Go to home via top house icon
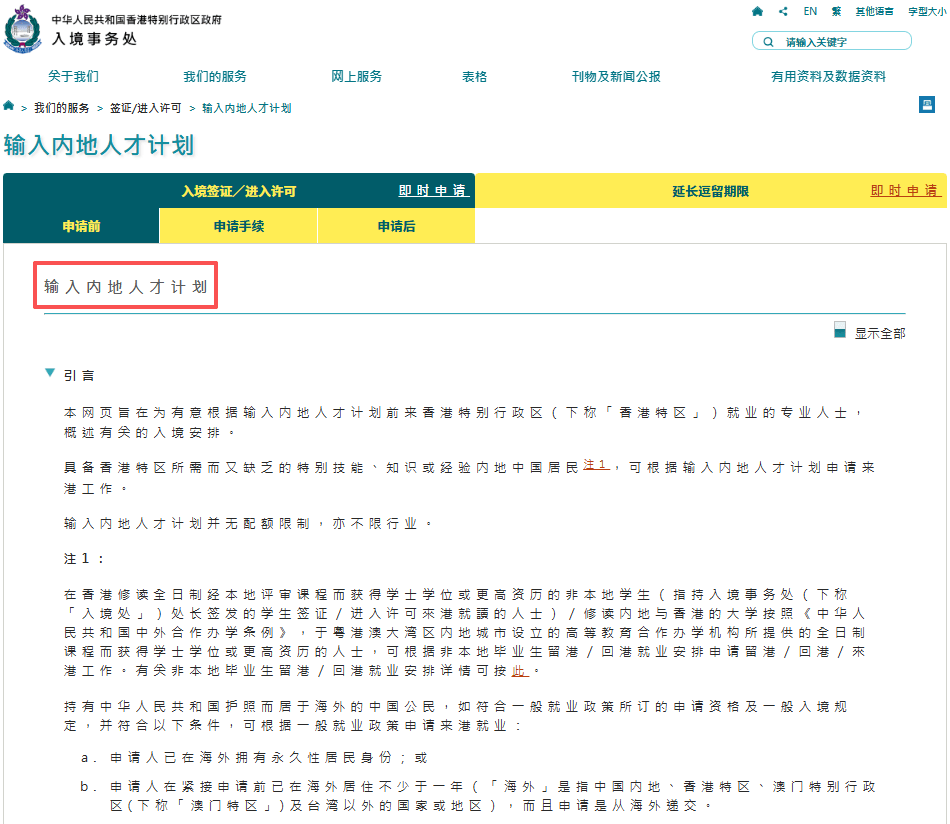Image resolution: width=950 pixels, height=824 pixels. (757, 11)
